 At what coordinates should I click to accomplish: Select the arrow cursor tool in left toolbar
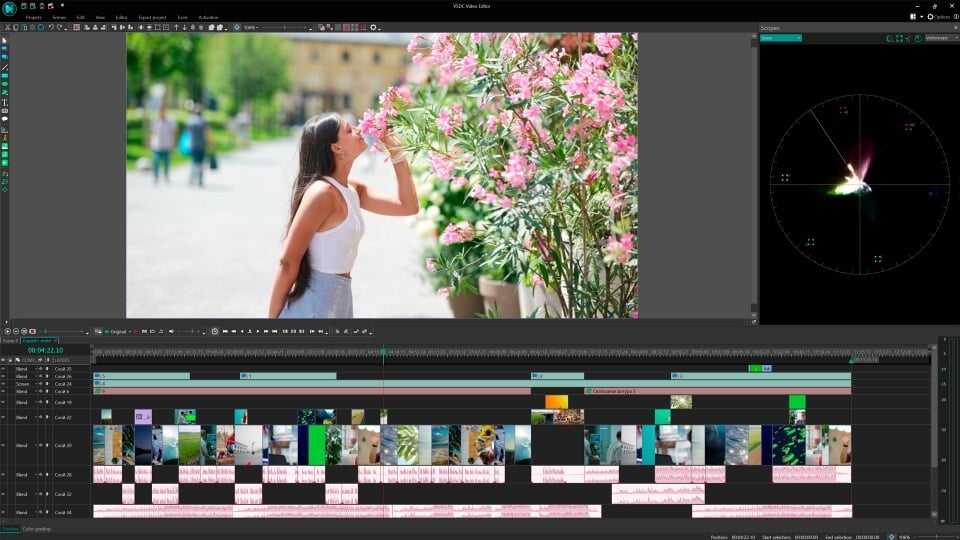point(4,40)
